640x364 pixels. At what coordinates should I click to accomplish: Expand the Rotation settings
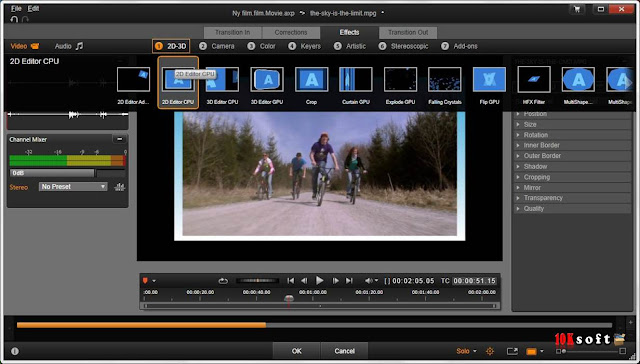(x=573, y=135)
